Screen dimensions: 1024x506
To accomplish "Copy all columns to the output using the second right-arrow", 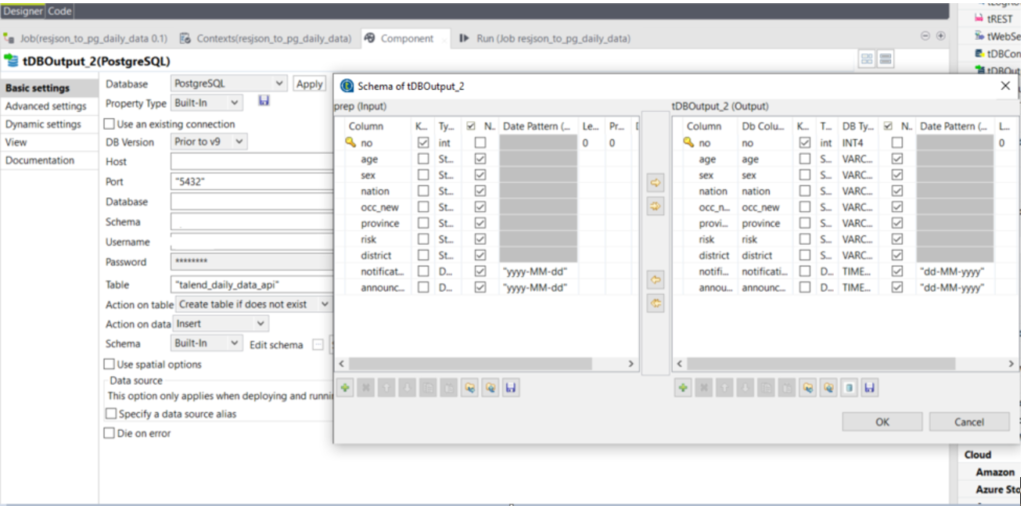I will click(x=655, y=206).
